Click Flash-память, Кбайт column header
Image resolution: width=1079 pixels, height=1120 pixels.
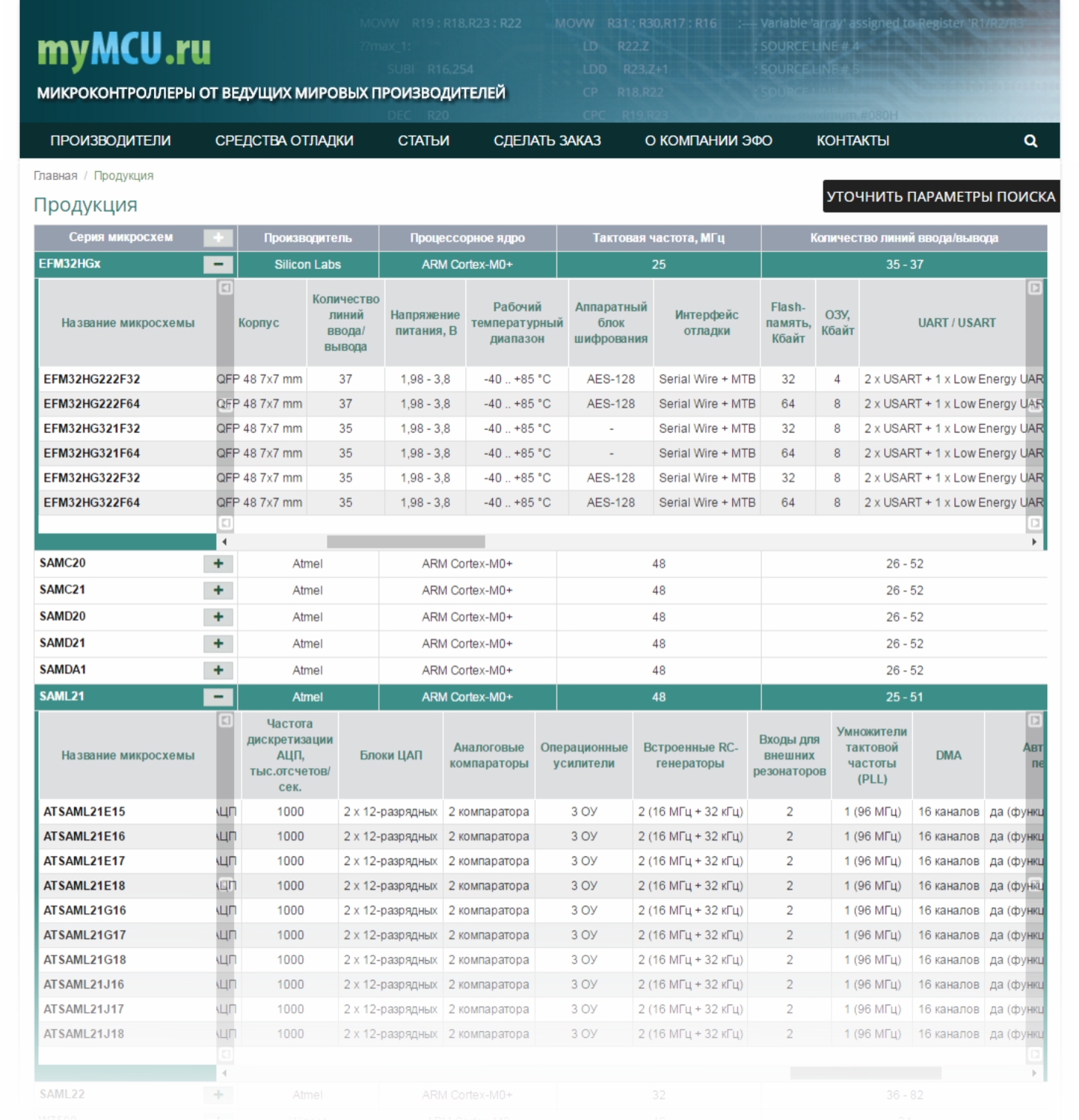tap(788, 322)
